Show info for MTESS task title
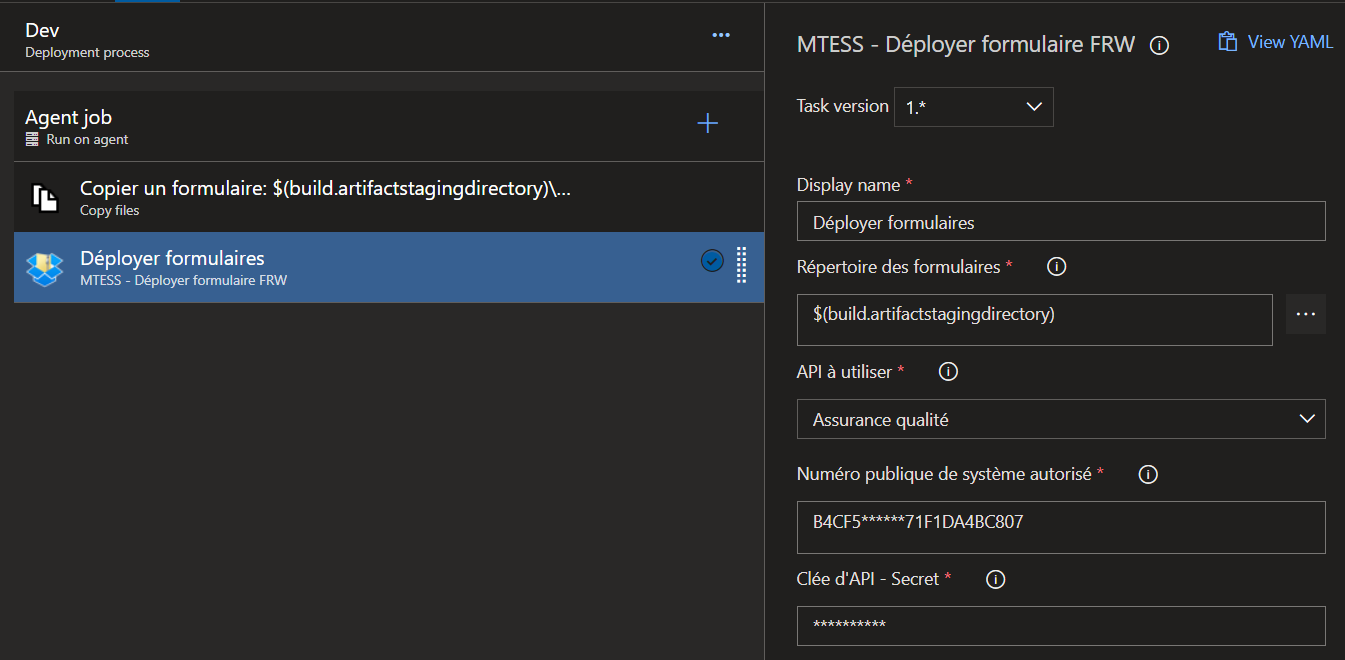 [1159, 45]
